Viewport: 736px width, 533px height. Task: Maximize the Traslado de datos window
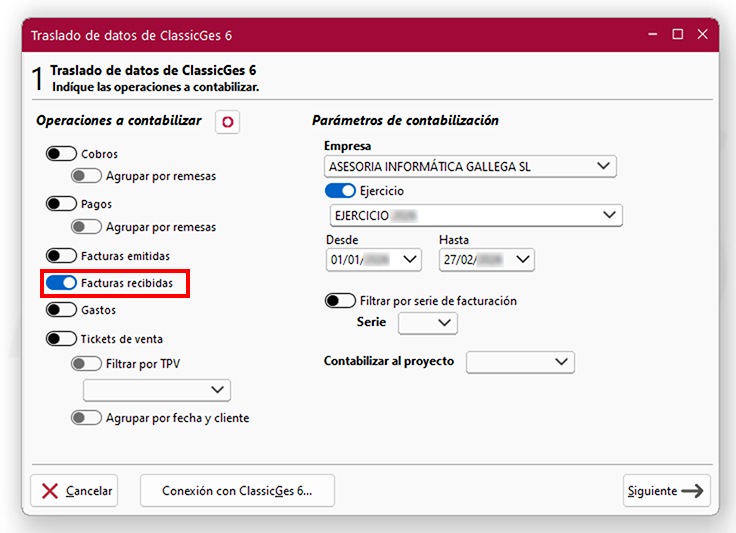(677, 34)
